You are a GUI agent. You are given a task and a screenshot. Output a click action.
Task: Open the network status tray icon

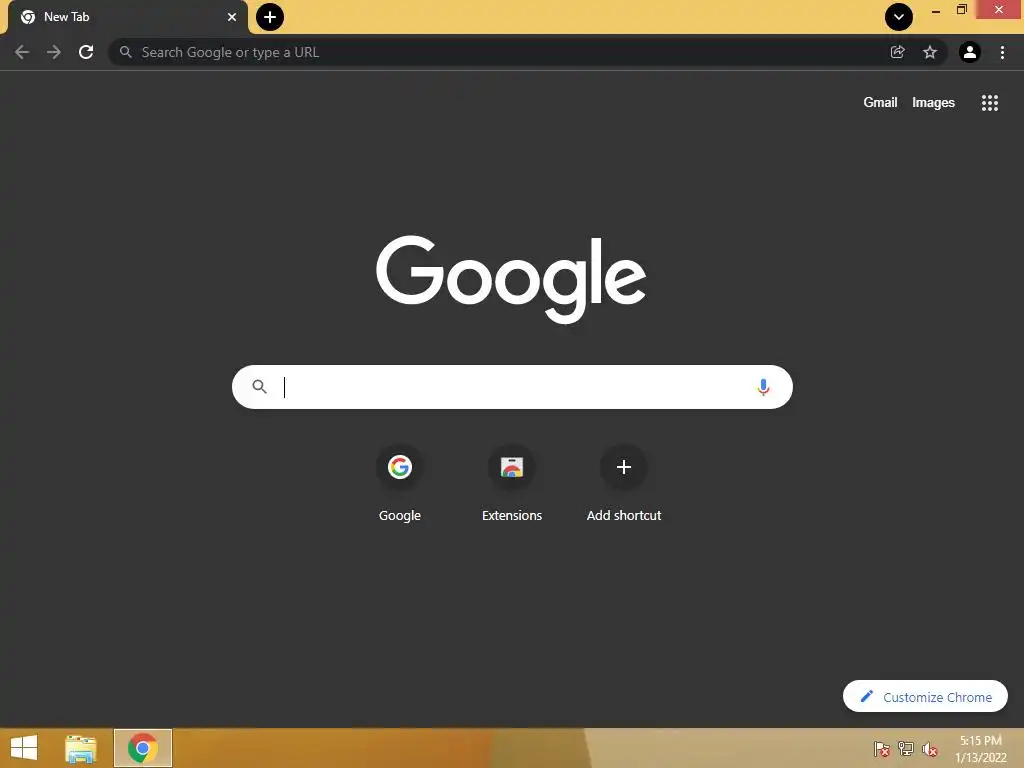[906, 749]
